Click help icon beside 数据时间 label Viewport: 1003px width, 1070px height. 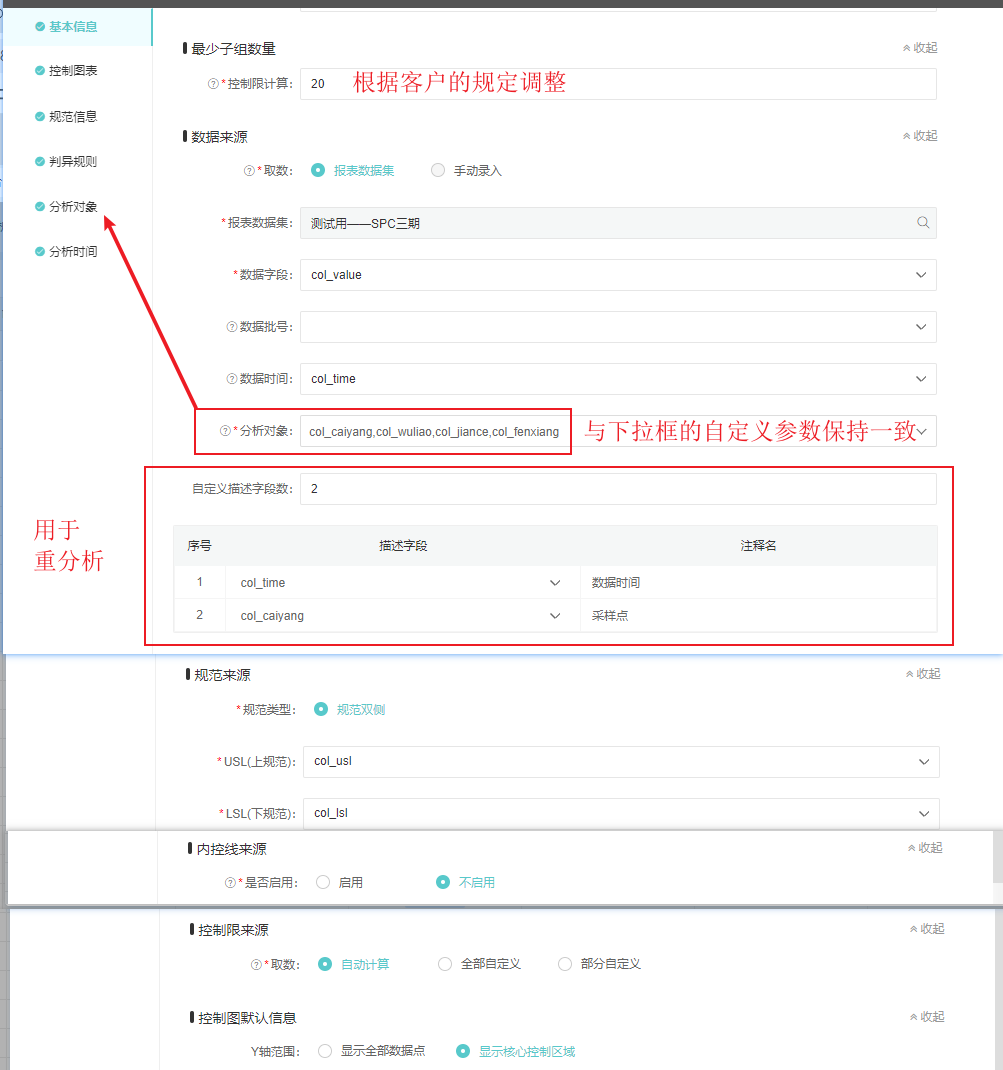(x=231, y=379)
